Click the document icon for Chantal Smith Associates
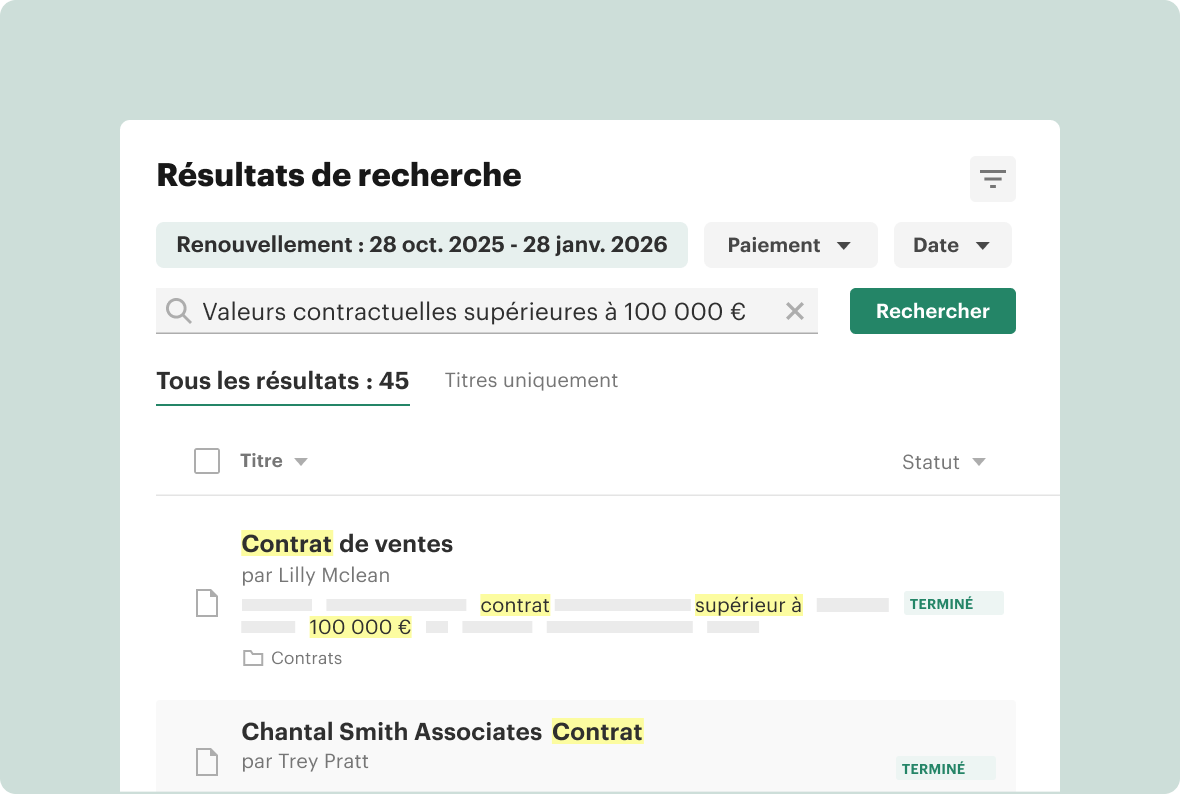Viewport: 1180px width, 794px height. tap(207, 762)
